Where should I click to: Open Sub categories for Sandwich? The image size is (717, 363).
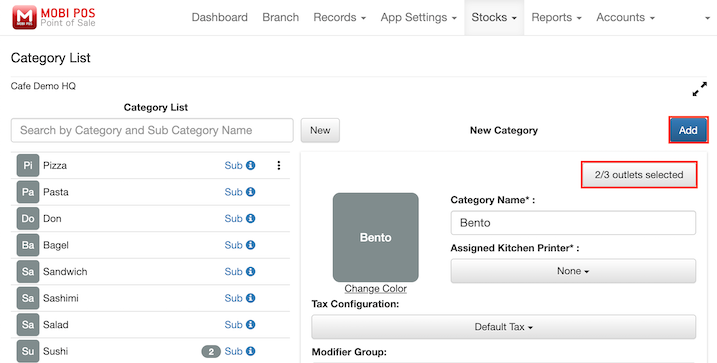pyautogui.click(x=233, y=272)
